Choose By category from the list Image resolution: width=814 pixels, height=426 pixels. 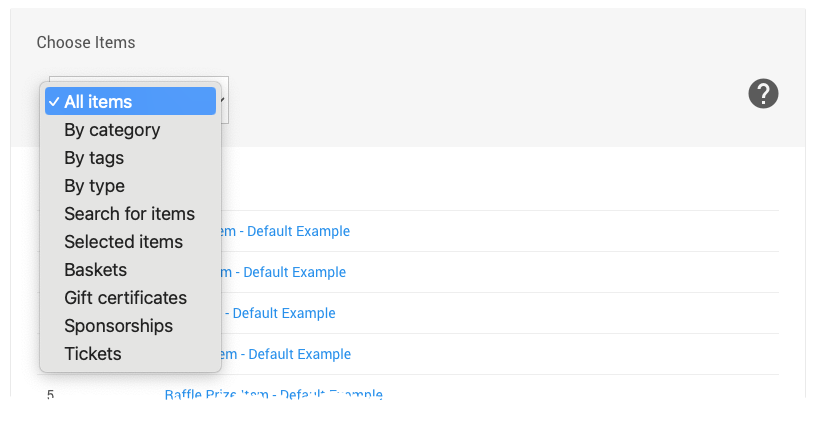click(x=112, y=130)
